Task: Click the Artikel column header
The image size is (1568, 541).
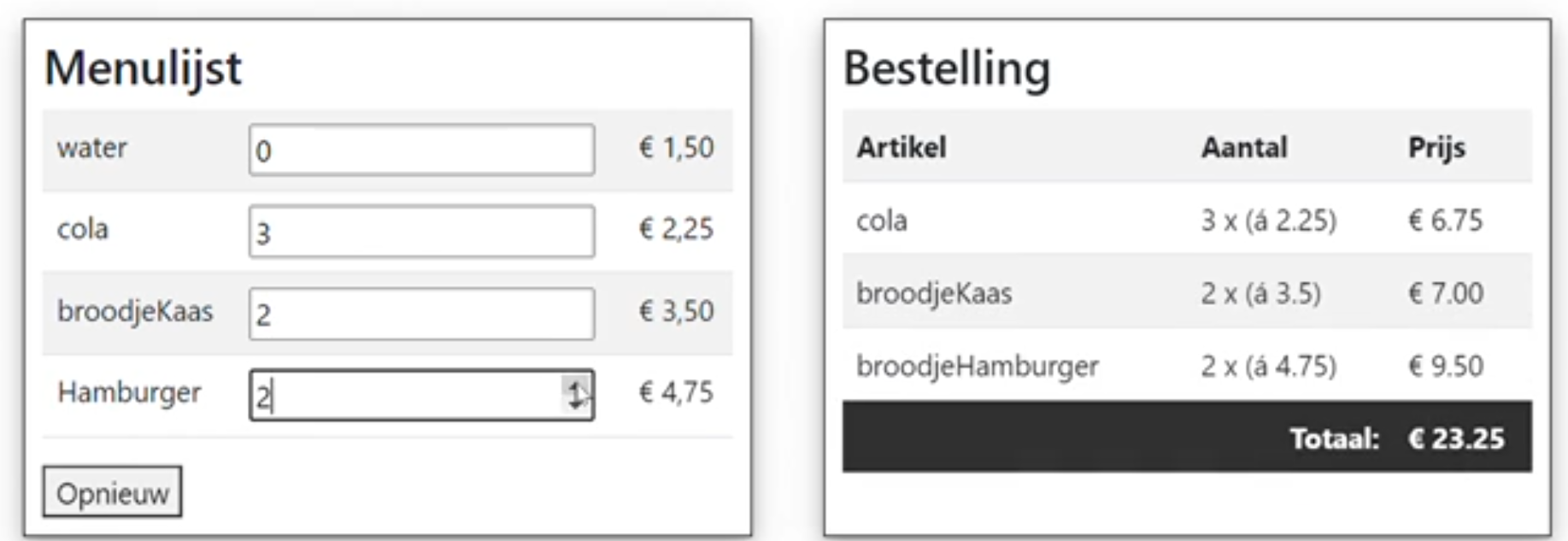Action: pyautogui.click(x=901, y=147)
